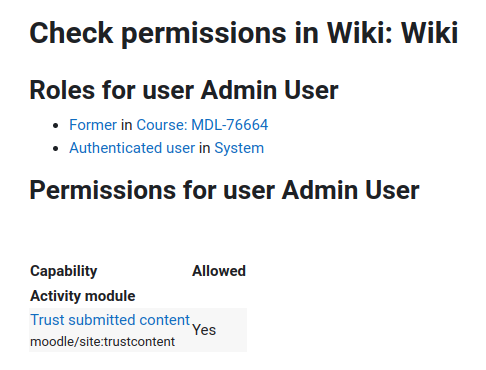Image resolution: width=486 pixels, height=370 pixels.
Task: Click the bullet before the Former role
Action: click(x=56, y=126)
